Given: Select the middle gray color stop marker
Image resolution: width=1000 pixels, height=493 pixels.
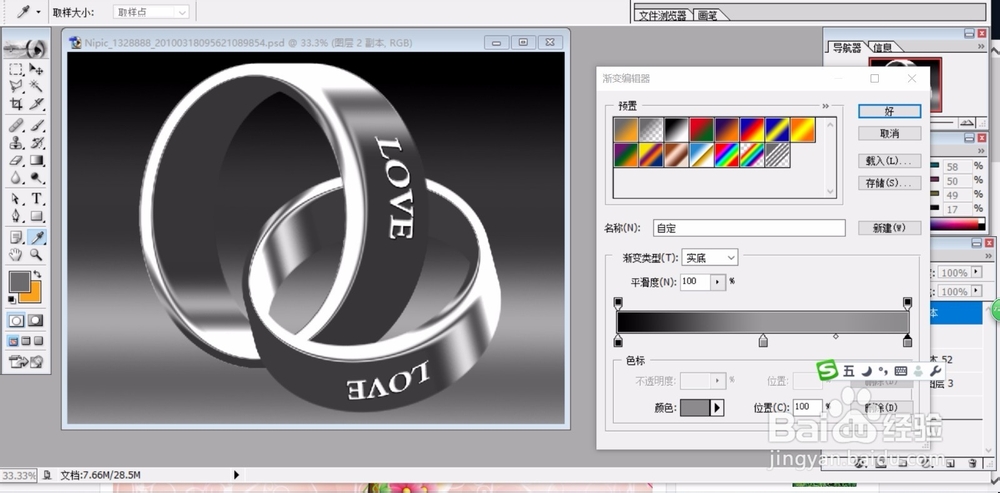Looking at the screenshot, I should click(763, 341).
